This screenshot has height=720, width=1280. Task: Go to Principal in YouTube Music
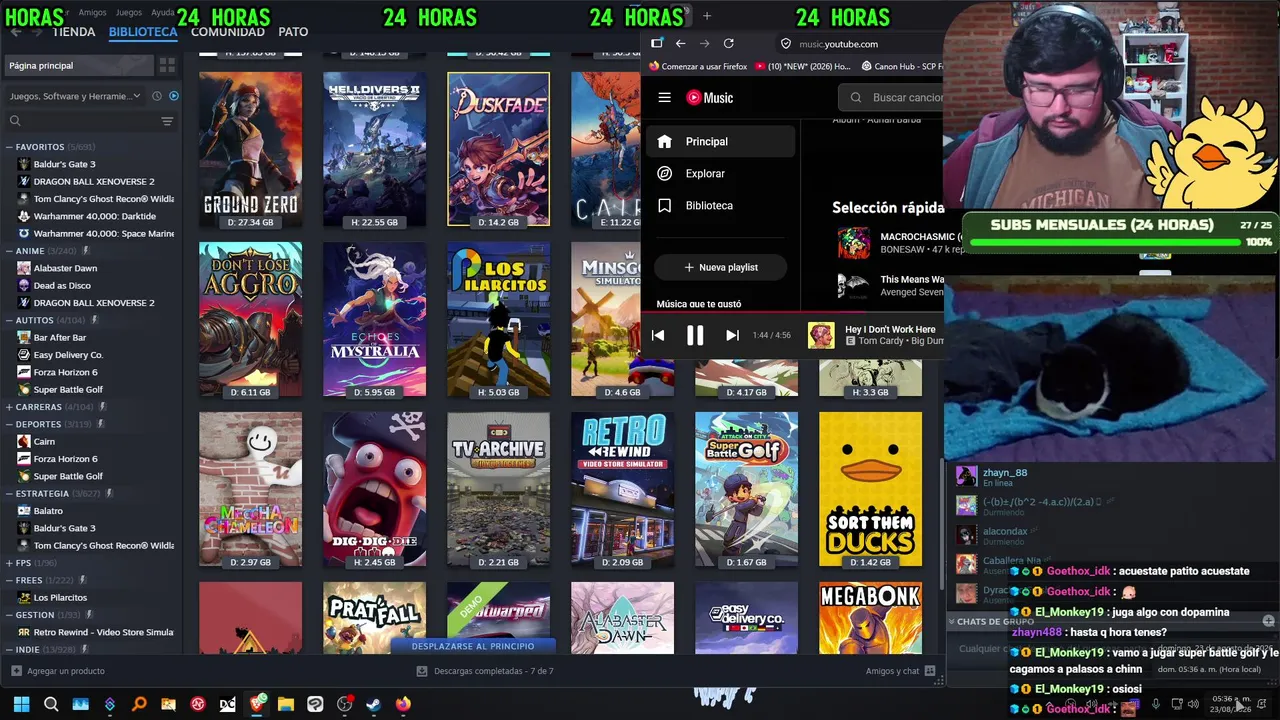coord(721,142)
